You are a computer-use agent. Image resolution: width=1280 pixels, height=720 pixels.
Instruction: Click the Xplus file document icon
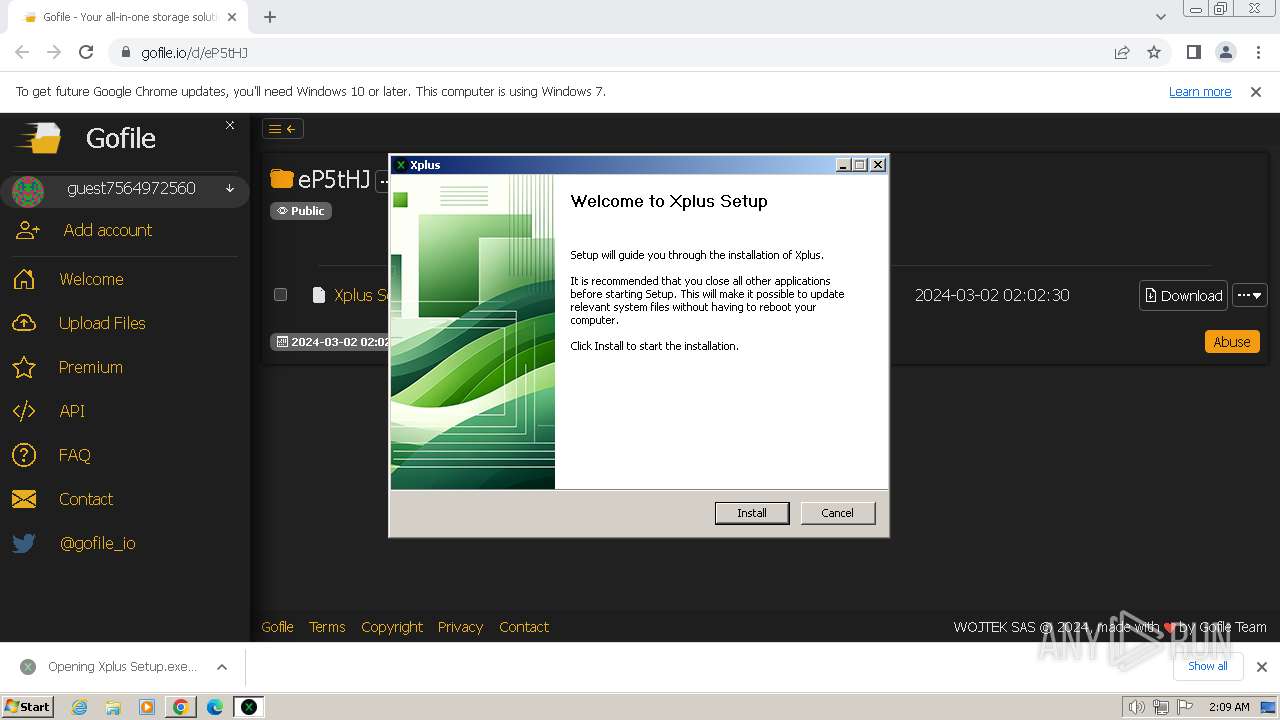coord(319,295)
